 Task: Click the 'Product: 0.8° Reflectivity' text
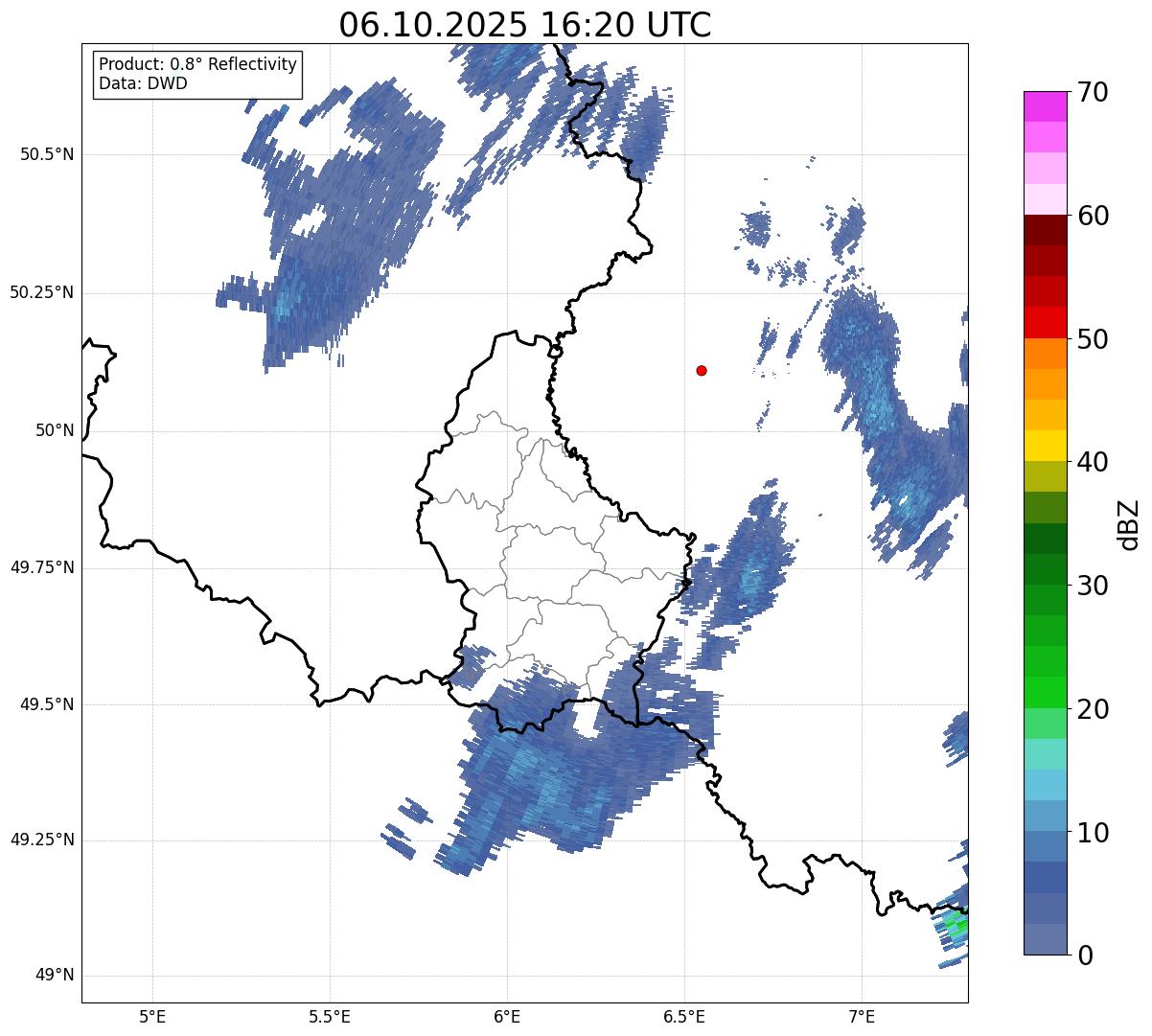197,64
